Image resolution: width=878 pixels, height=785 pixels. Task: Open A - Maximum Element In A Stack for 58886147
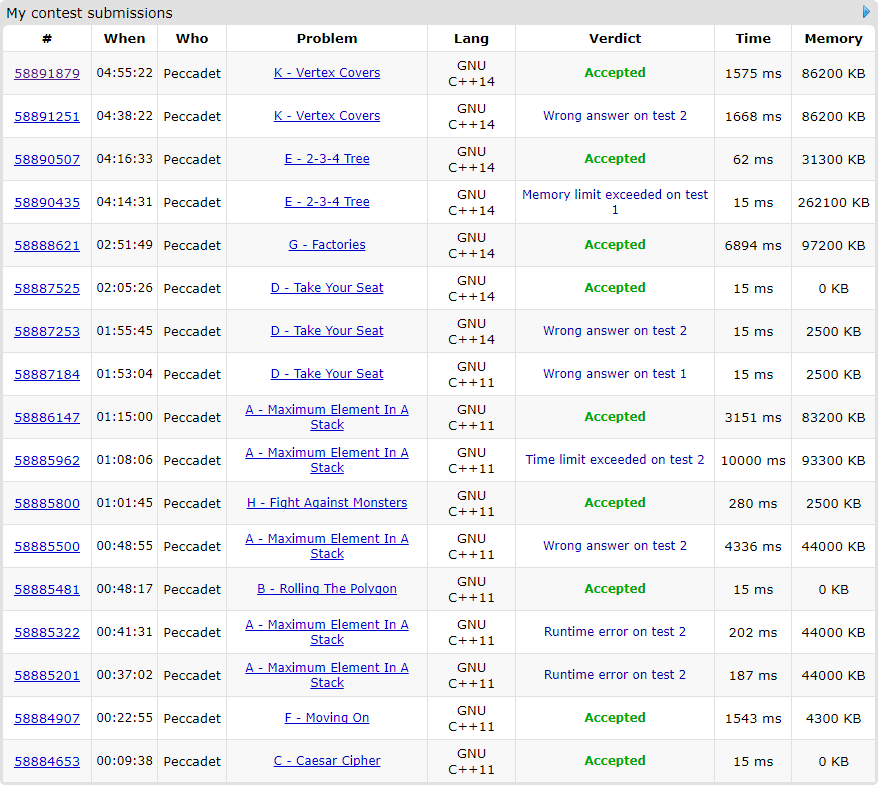[x=327, y=417]
